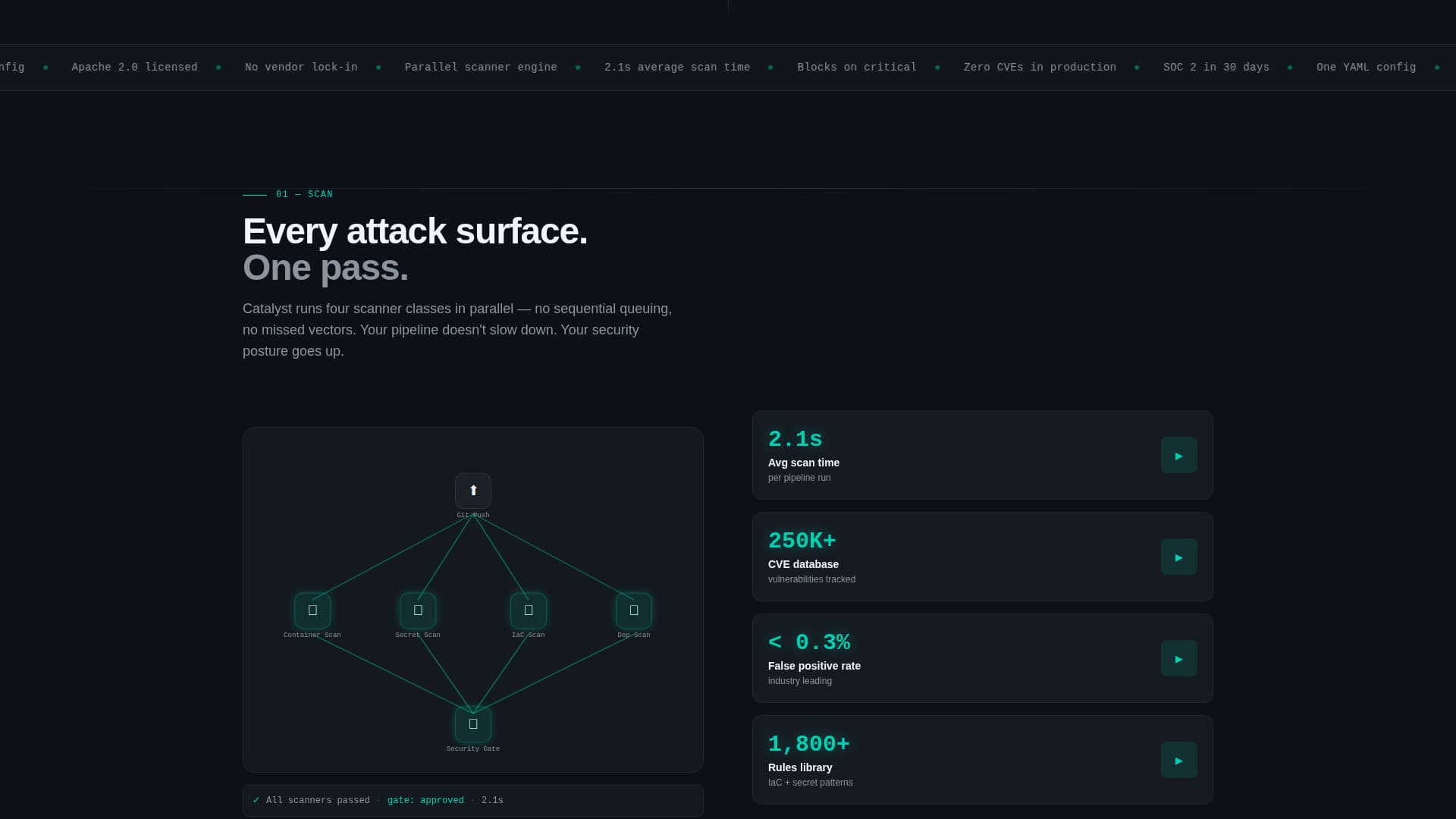Click the '< 0.3%' stat value

pos(809,642)
